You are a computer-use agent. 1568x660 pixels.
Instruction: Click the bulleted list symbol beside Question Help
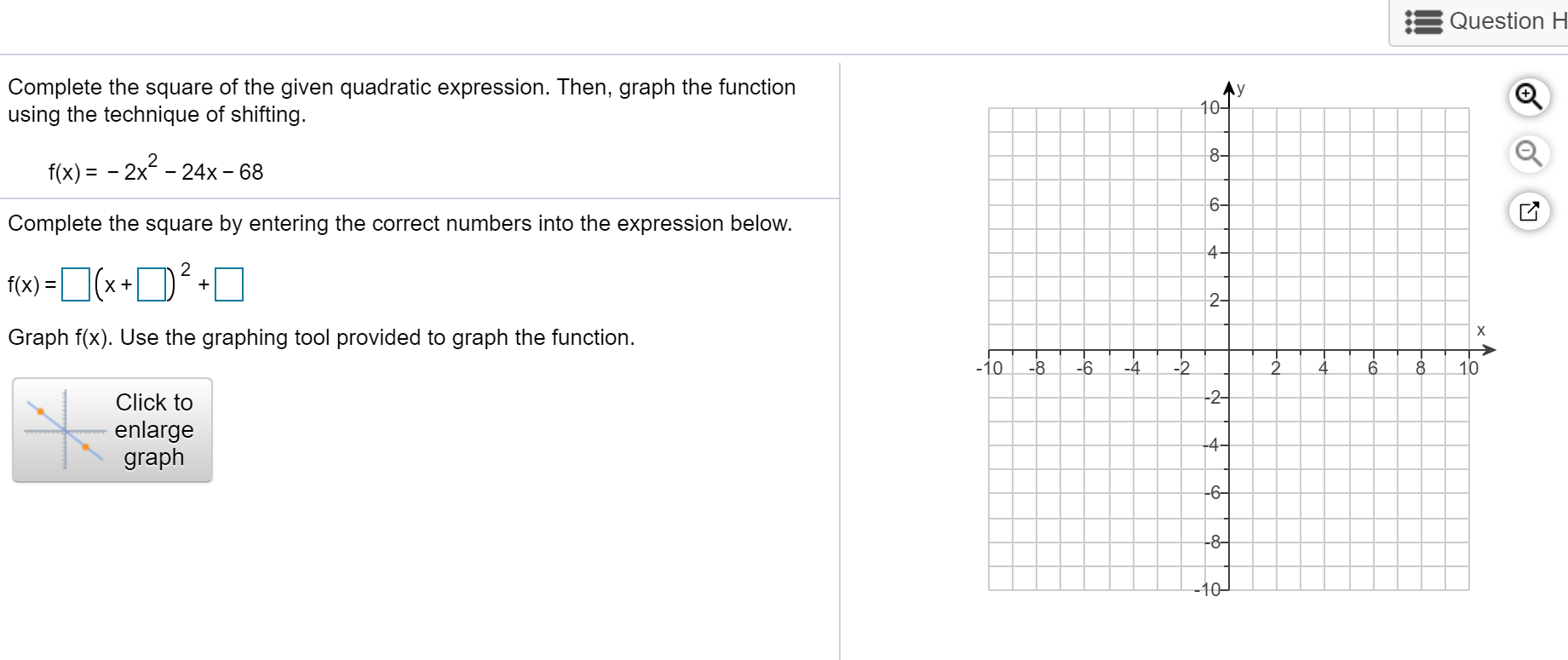pyautogui.click(x=1423, y=21)
